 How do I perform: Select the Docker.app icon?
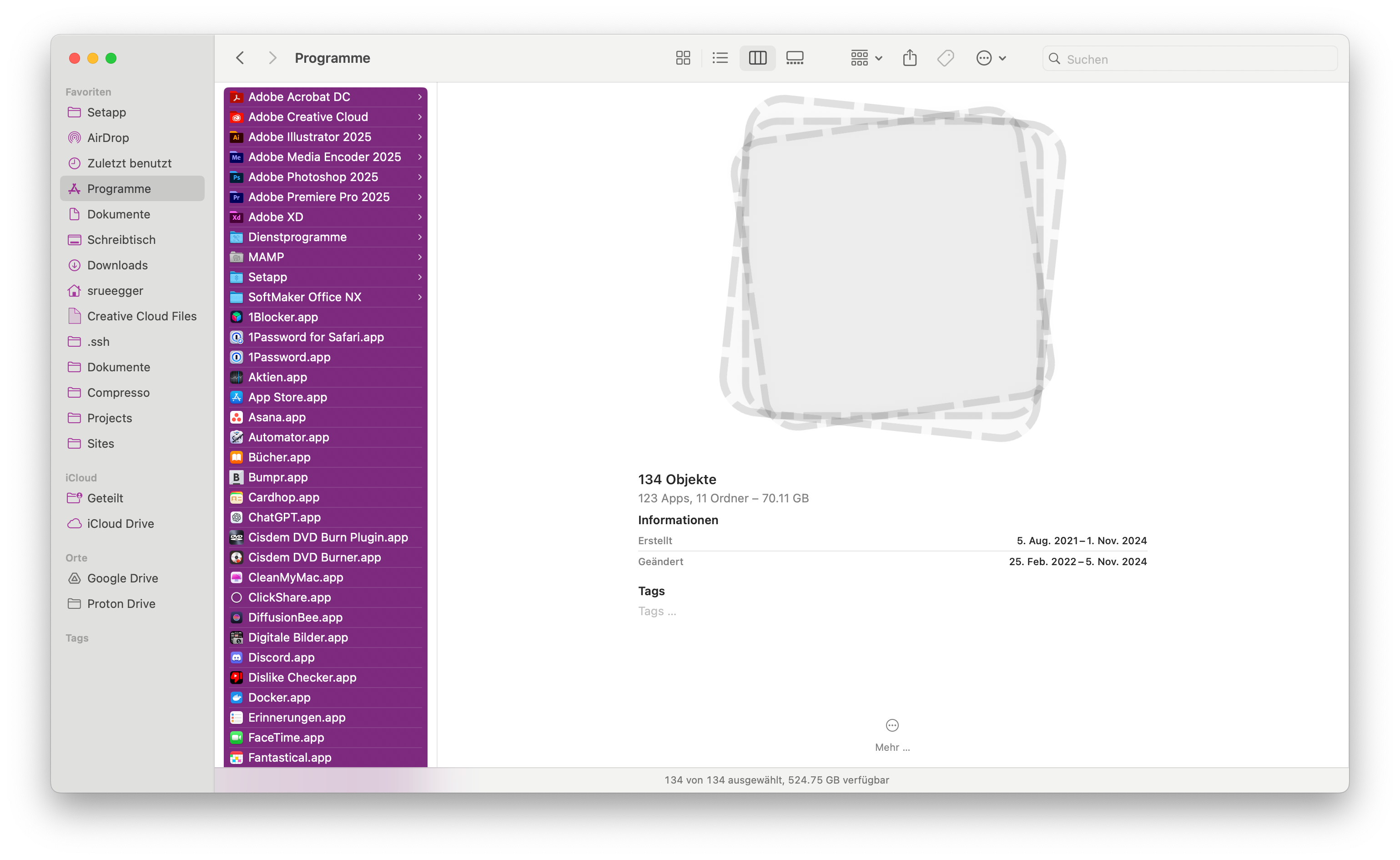(237, 697)
